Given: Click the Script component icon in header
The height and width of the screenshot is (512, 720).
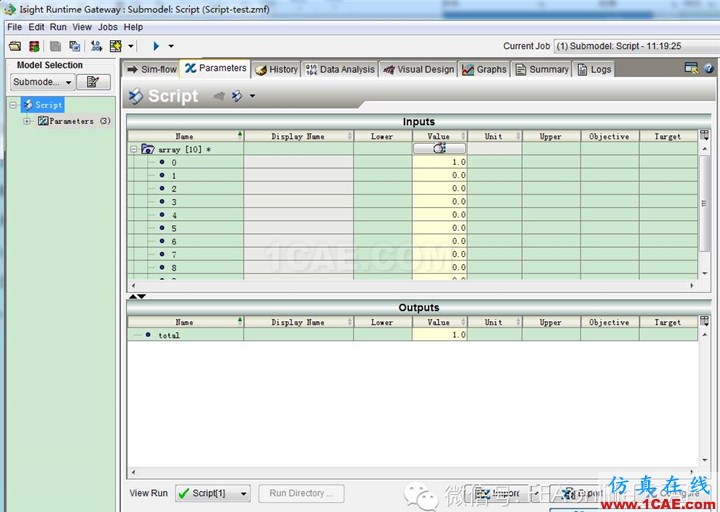Looking at the screenshot, I should click(x=135, y=96).
